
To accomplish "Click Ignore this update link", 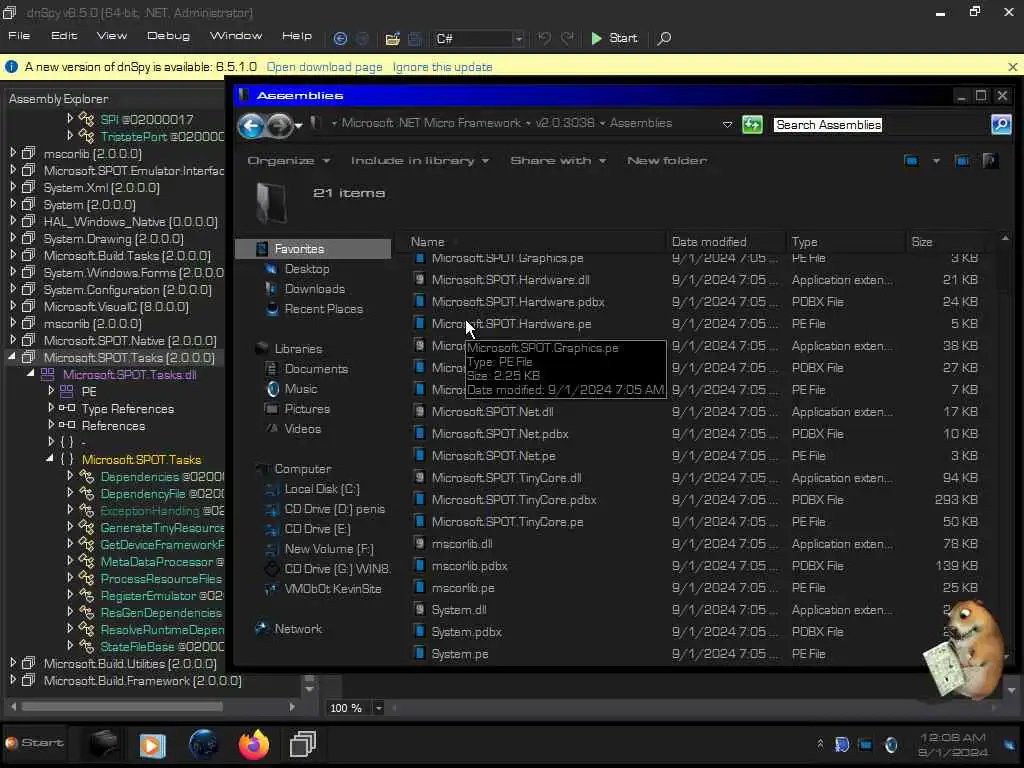I will pyautogui.click(x=442, y=67).
